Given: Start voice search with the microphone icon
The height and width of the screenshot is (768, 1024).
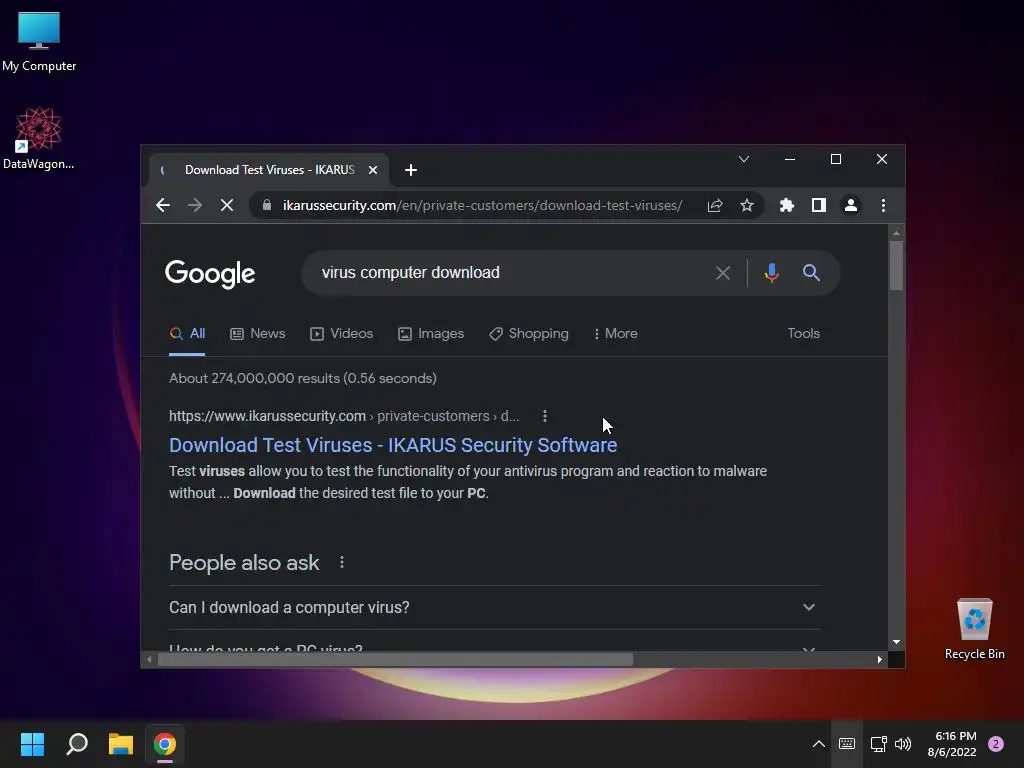Looking at the screenshot, I should click(x=771, y=273).
